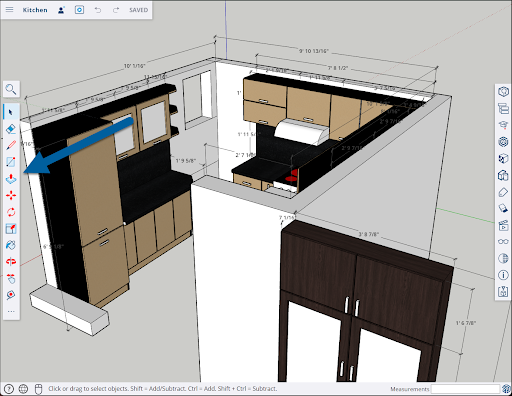This screenshot has height=396, width=512.
Task: Open the Styles panel icon
Action: click(x=503, y=175)
